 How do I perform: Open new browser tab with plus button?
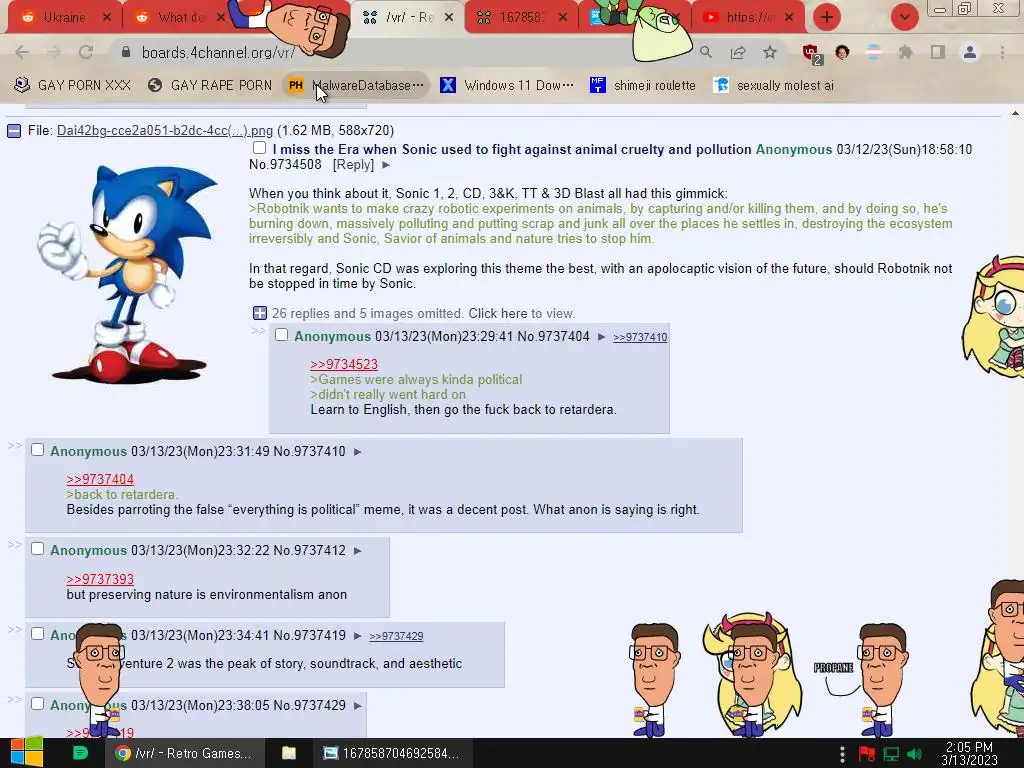(827, 17)
